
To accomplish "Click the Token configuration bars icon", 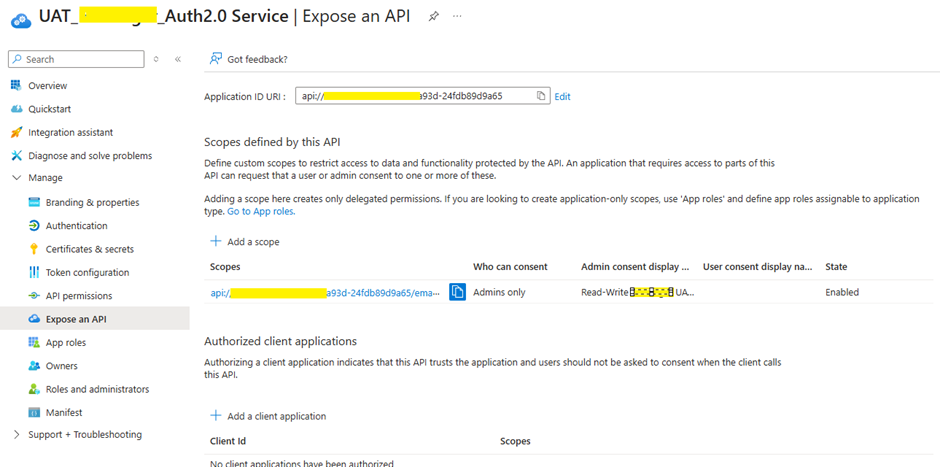I will (34, 273).
